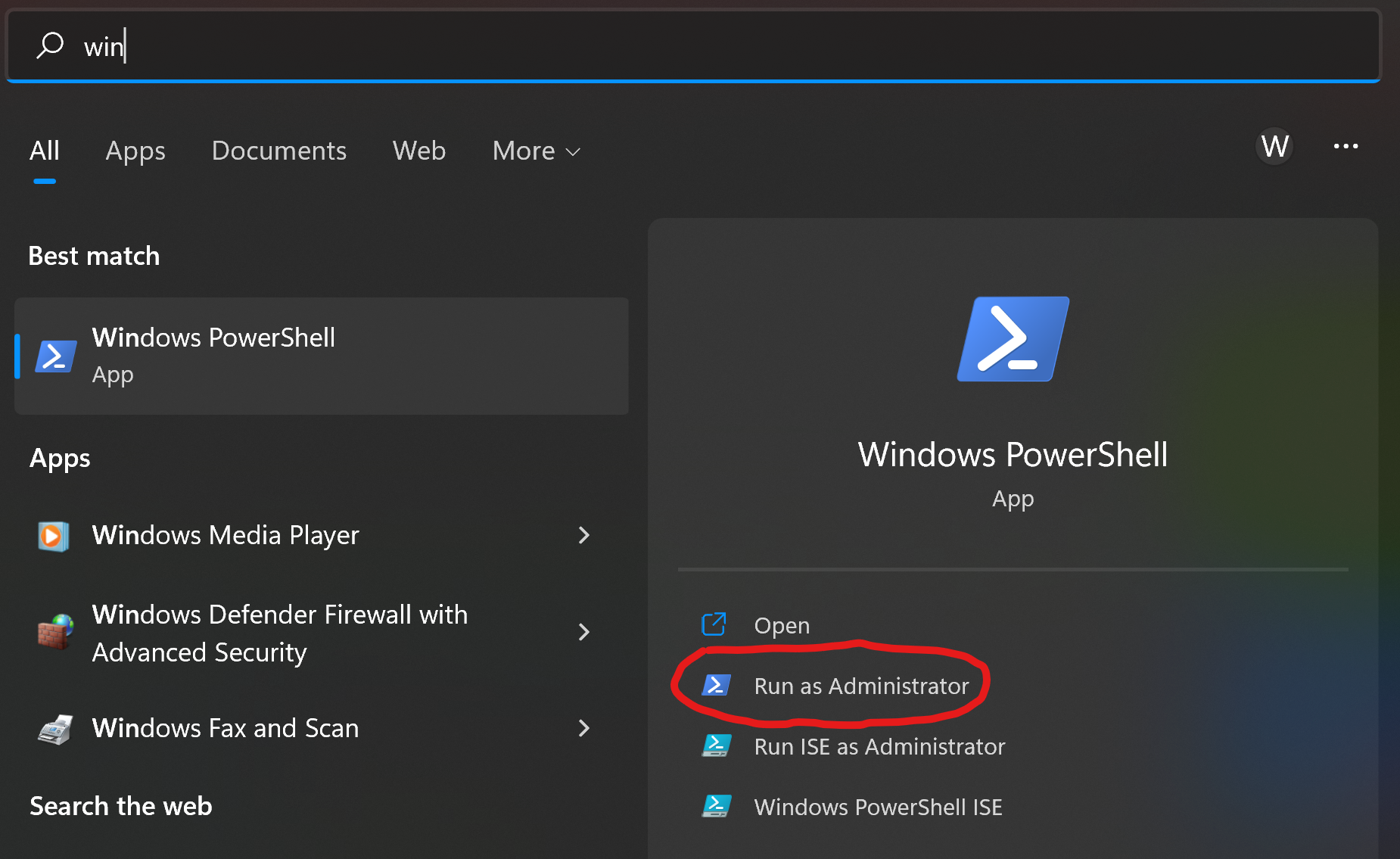Viewport: 1400px width, 859px height.
Task: Expand Windows Media Player options chevron
Action: (583, 536)
